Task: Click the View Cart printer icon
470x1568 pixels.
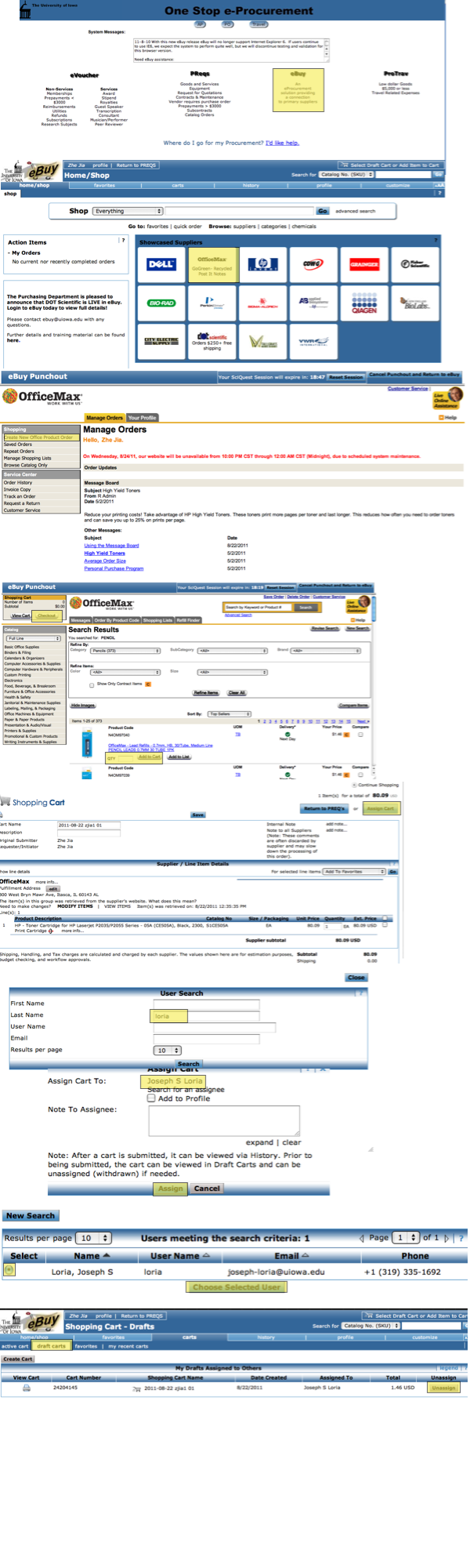Action: pos(26,1388)
